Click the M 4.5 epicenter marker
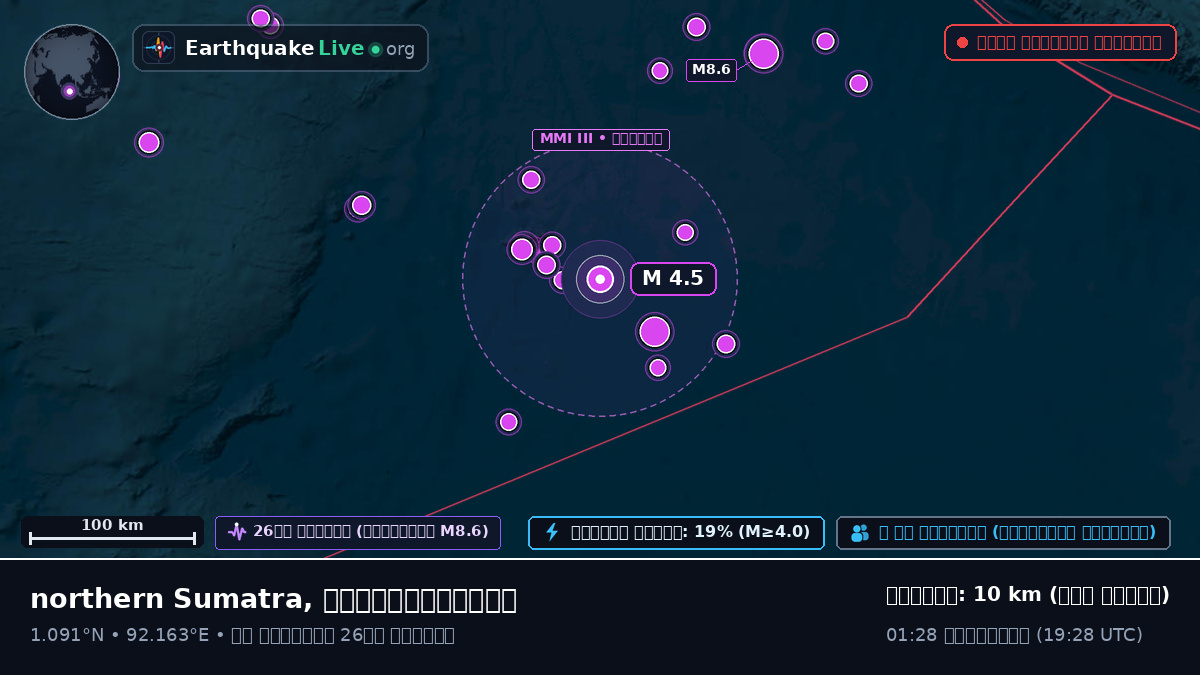Image resolution: width=1200 pixels, height=675 pixels. tap(600, 279)
